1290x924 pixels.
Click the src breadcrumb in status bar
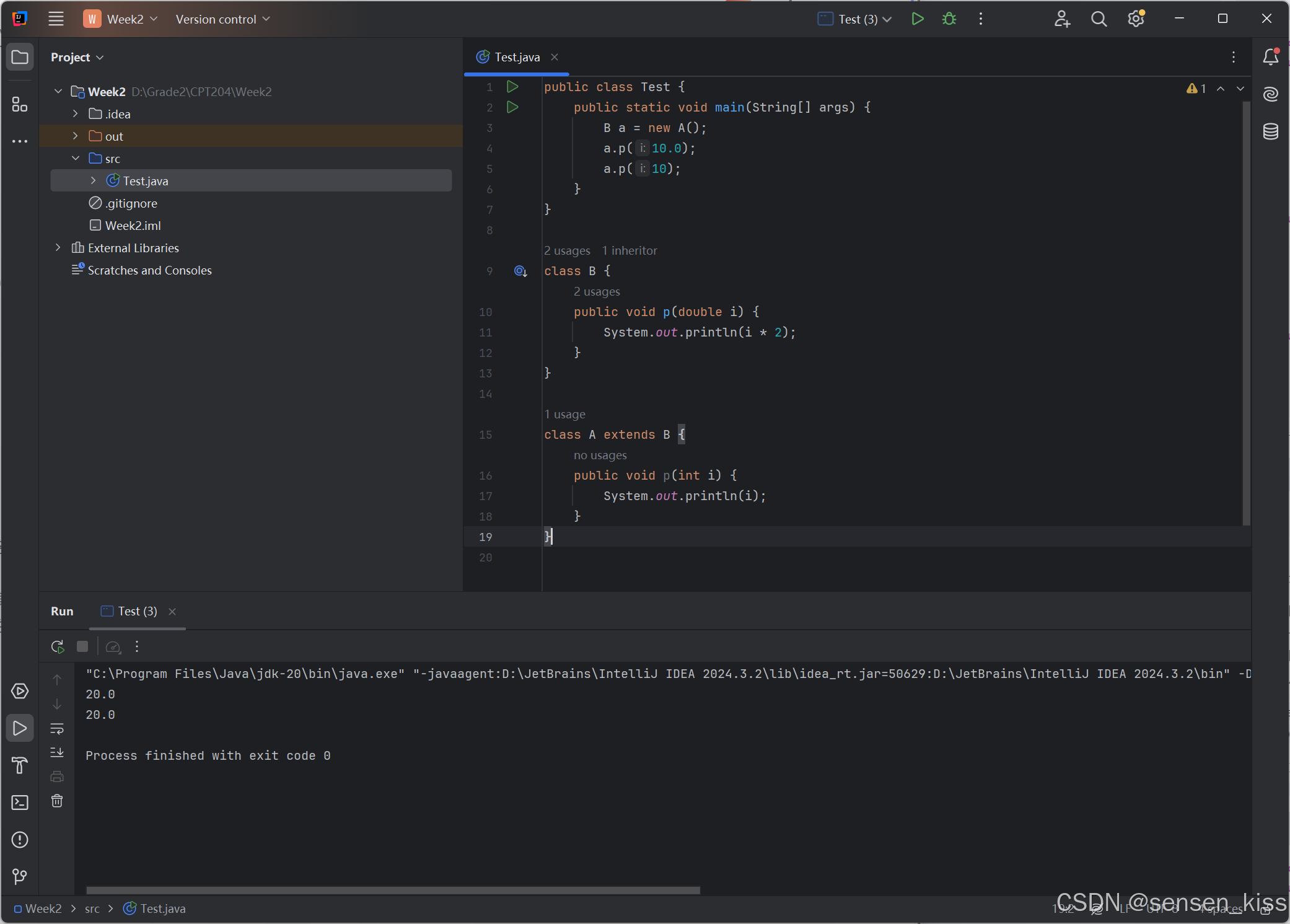pyautogui.click(x=92, y=909)
